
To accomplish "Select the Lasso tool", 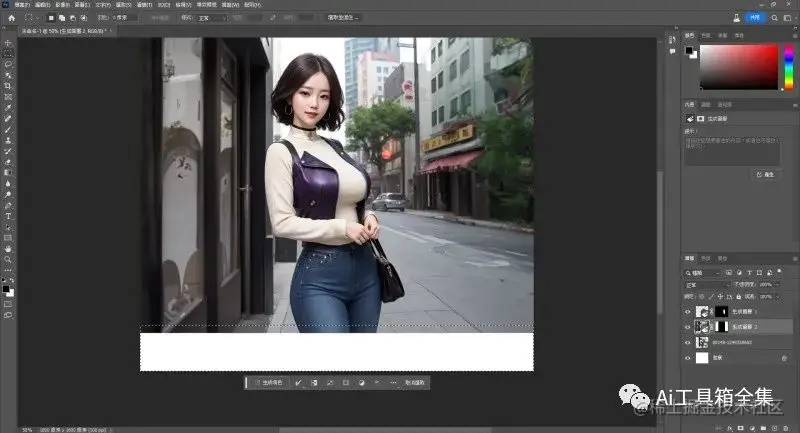I will [8, 65].
